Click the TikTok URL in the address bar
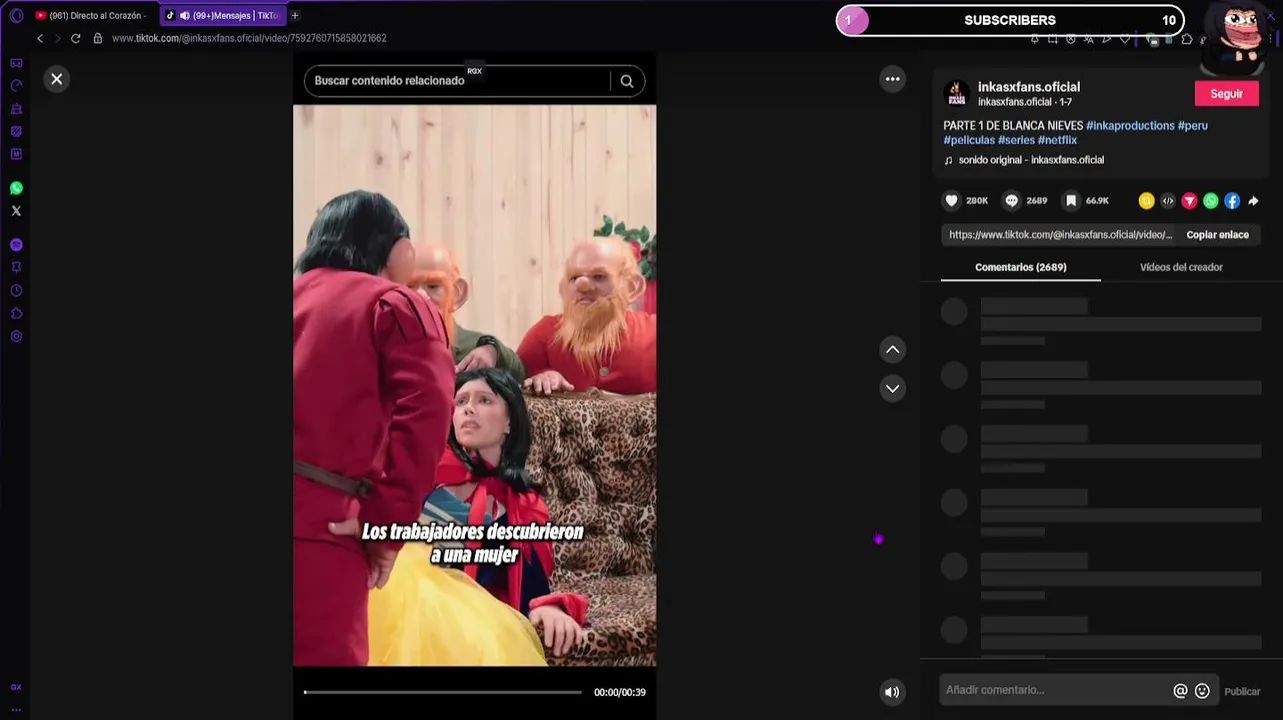This screenshot has width=1283, height=720. coord(249,38)
